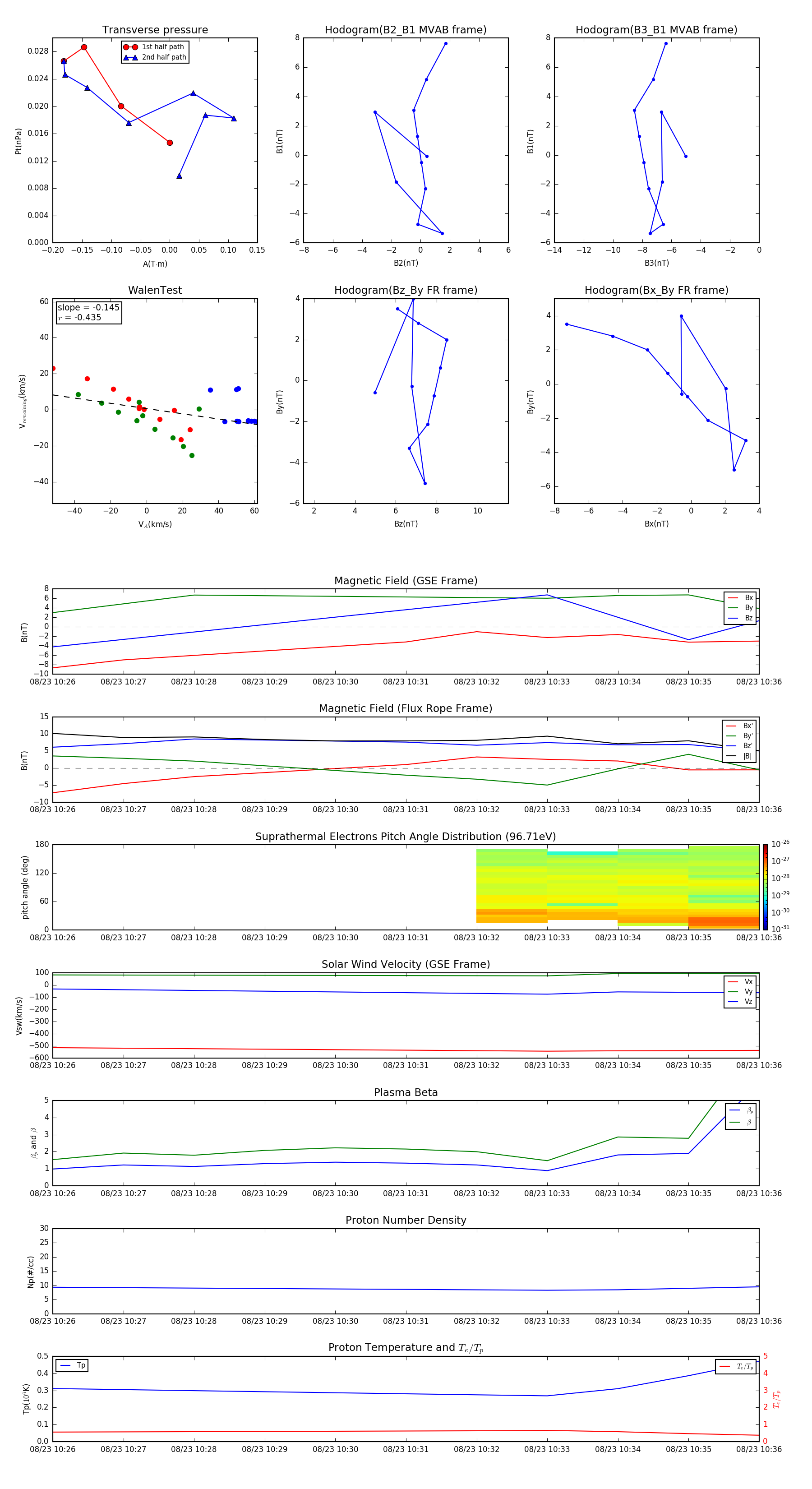The width and height of the screenshot is (812, 1489).
Task: Select the 'r = -0.435' annotation
Action: [x=80, y=317]
